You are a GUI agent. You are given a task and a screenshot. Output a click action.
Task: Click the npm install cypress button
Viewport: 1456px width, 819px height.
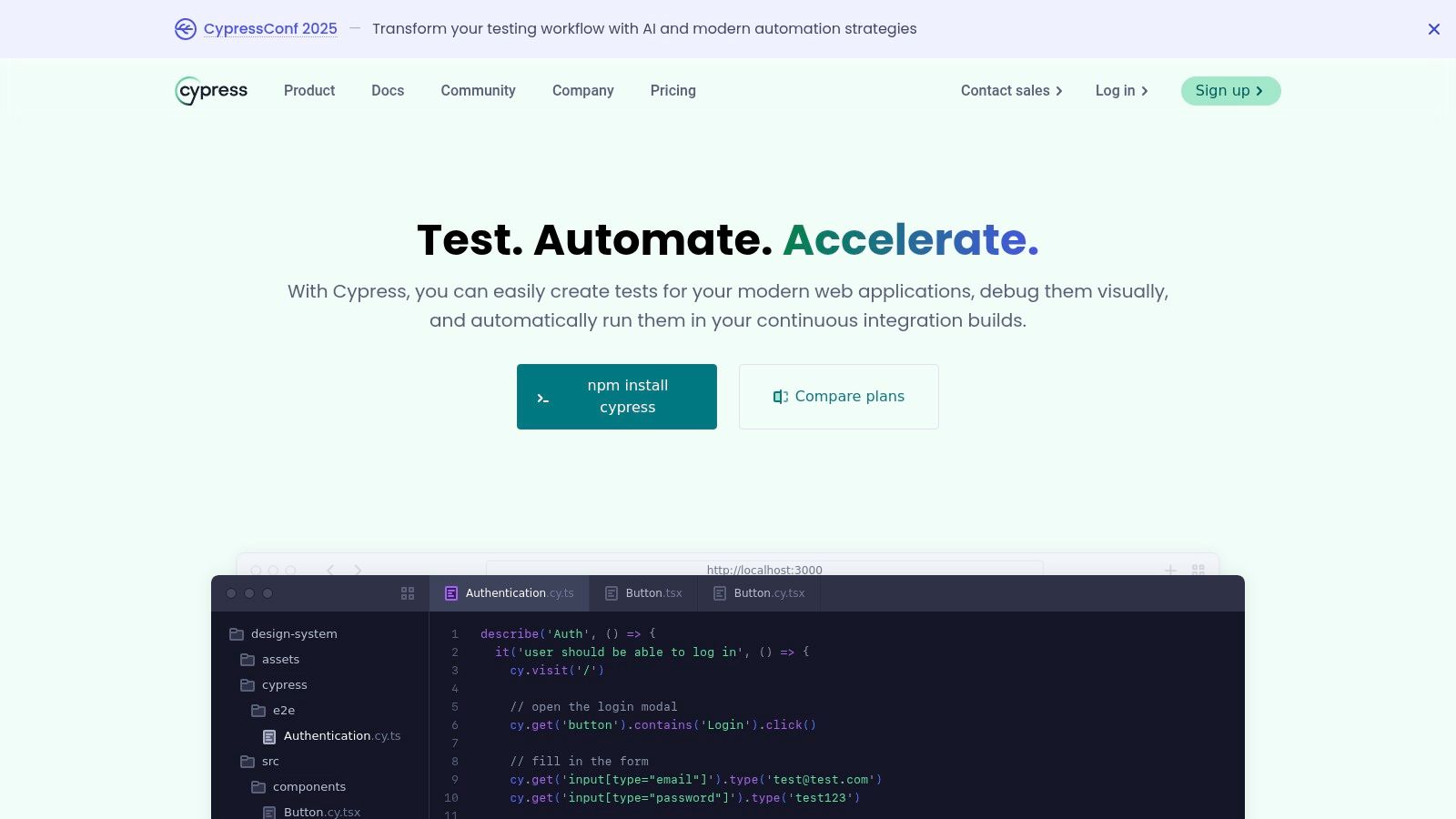(x=617, y=397)
